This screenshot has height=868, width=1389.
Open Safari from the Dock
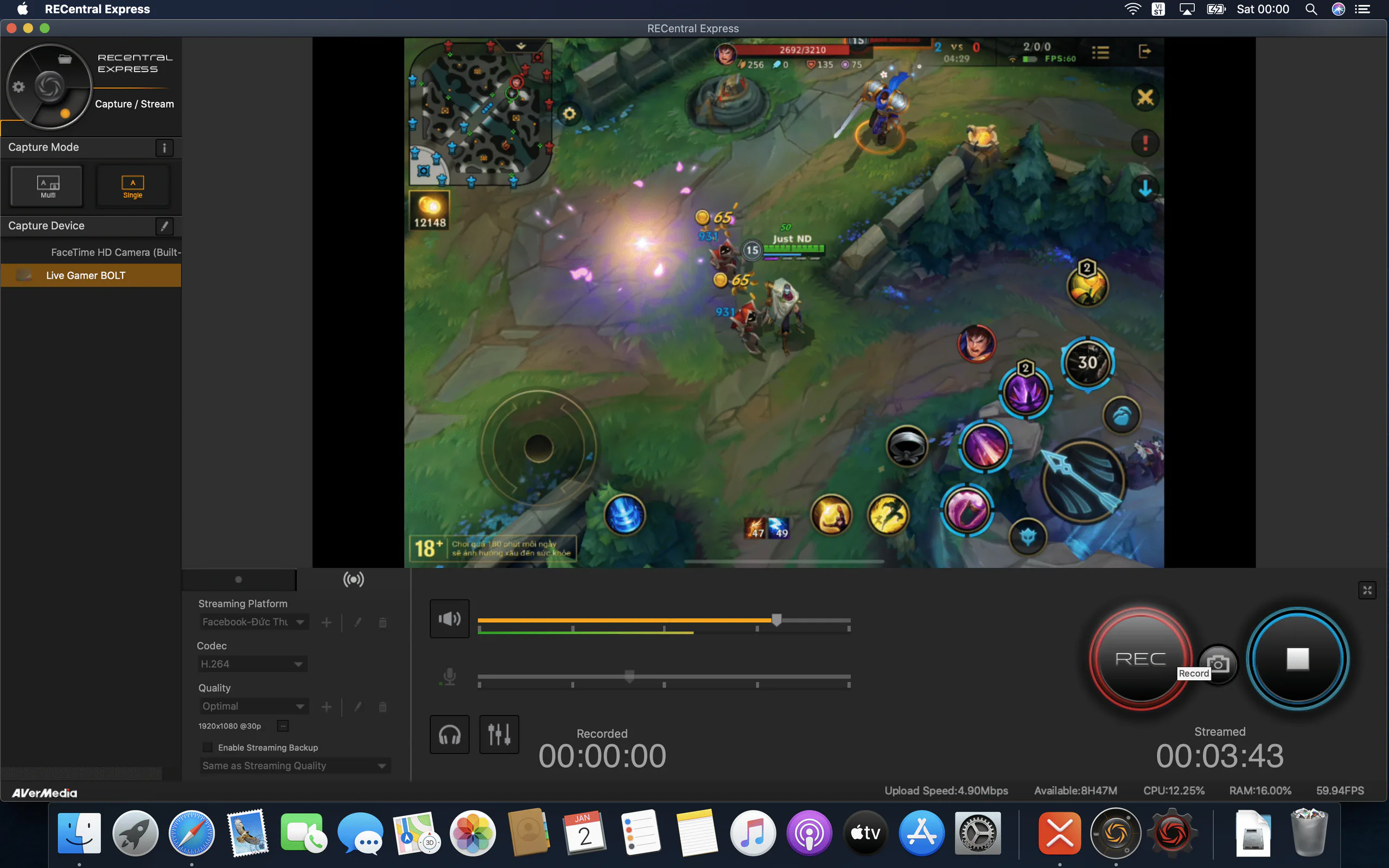[x=192, y=833]
